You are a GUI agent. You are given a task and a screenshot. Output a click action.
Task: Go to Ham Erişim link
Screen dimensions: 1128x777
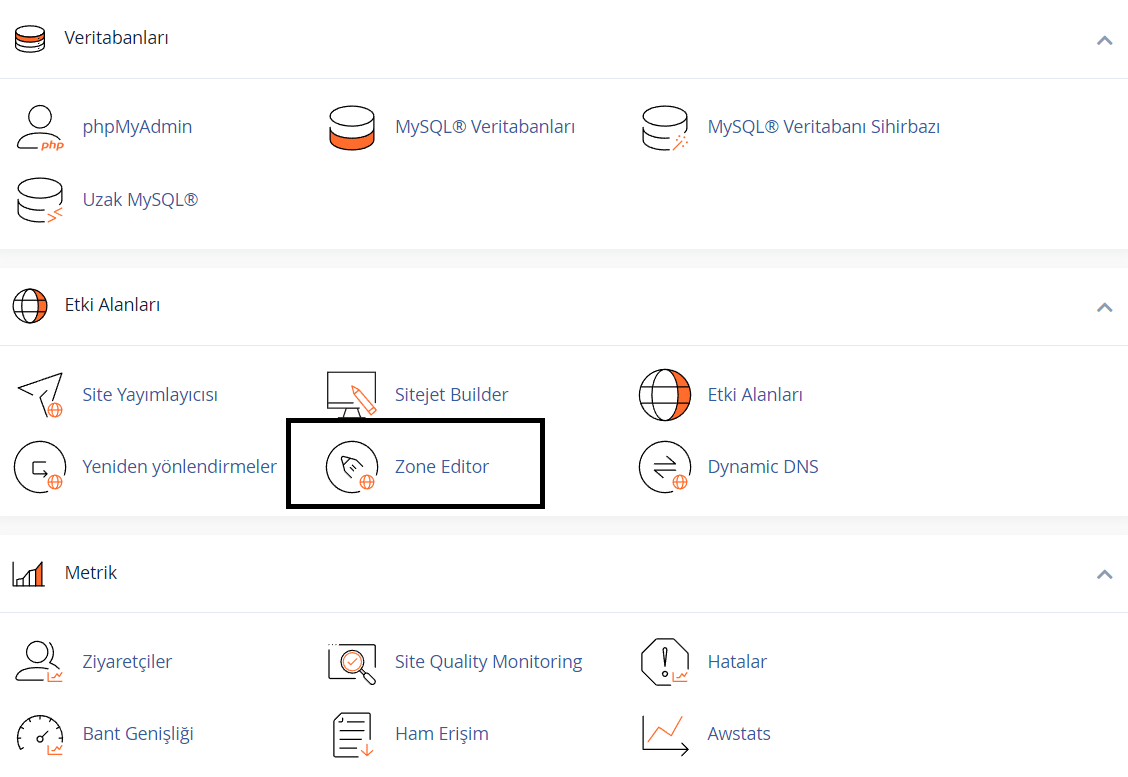coord(442,735)
